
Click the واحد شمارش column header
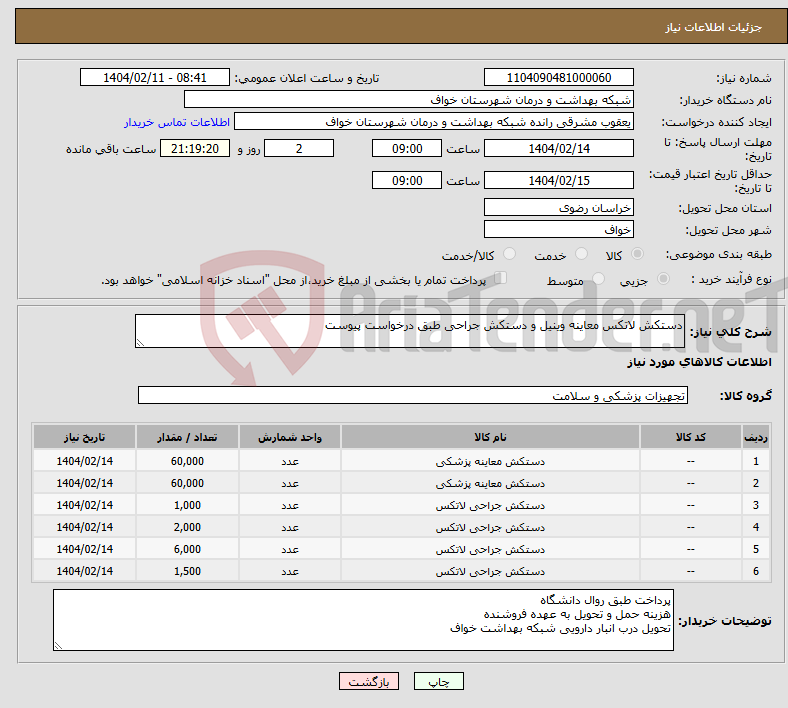pyautogui.click(x=290, y=437)
